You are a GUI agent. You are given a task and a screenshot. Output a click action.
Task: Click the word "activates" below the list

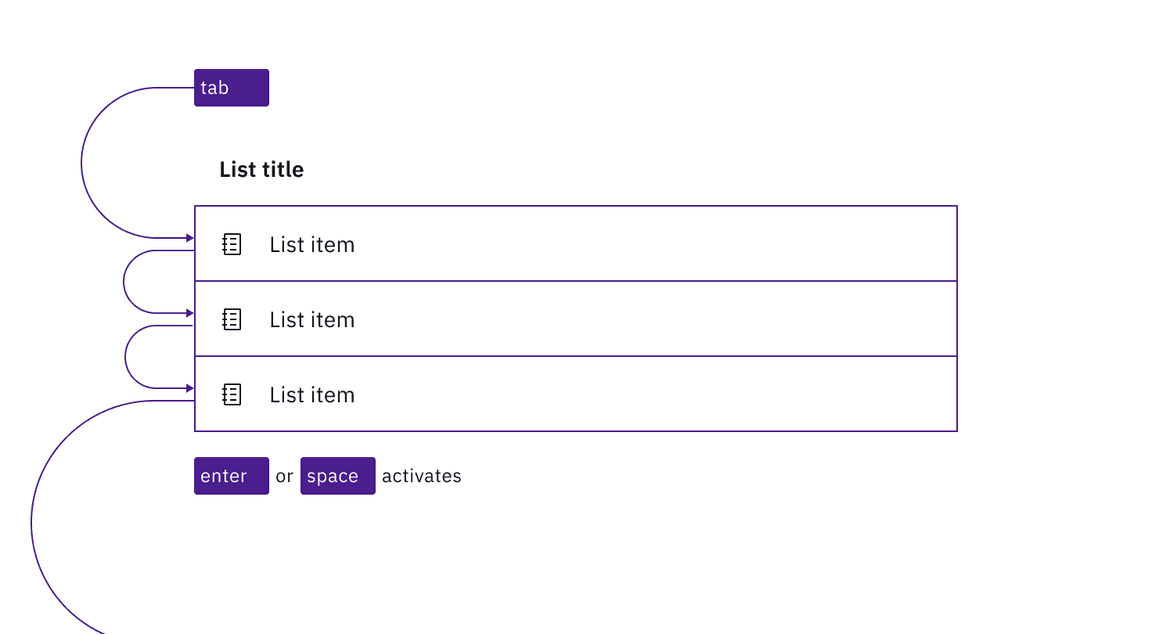tap(421, 476)
